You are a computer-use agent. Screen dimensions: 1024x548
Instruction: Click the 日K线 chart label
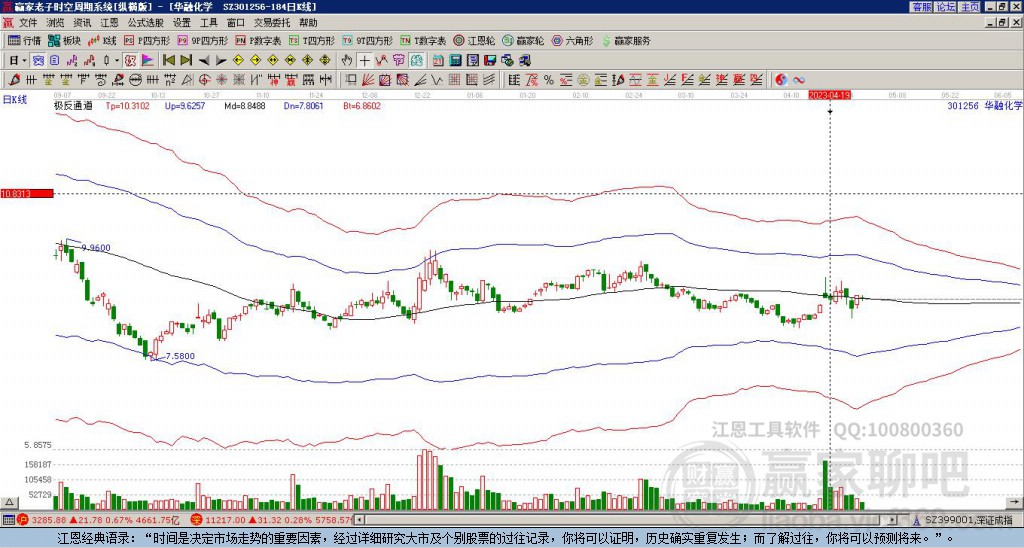point(15,100)
